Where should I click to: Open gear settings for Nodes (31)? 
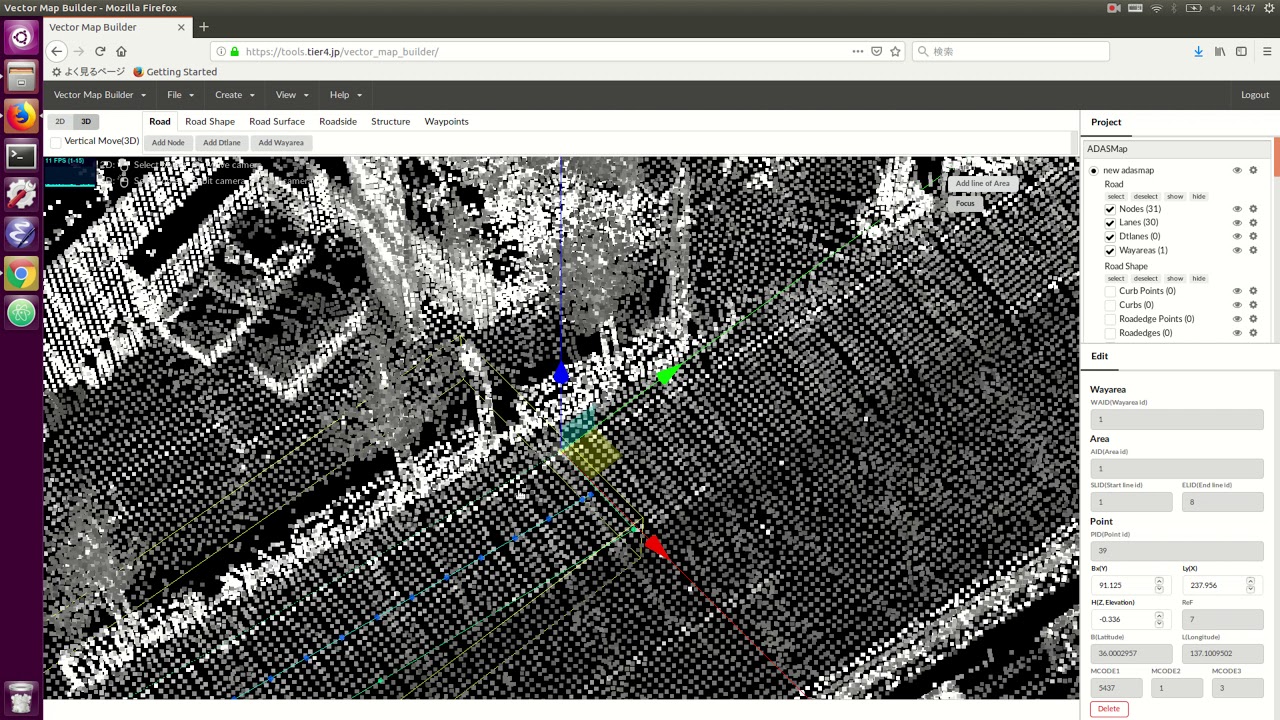tap(1253, 209)
